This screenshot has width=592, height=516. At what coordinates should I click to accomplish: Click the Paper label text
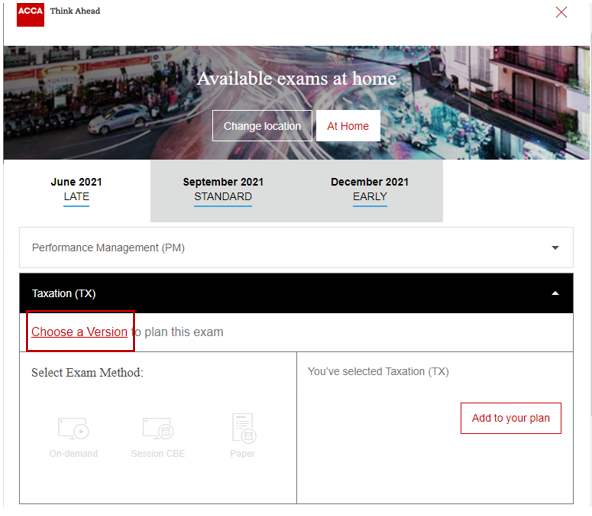point(242,453)
